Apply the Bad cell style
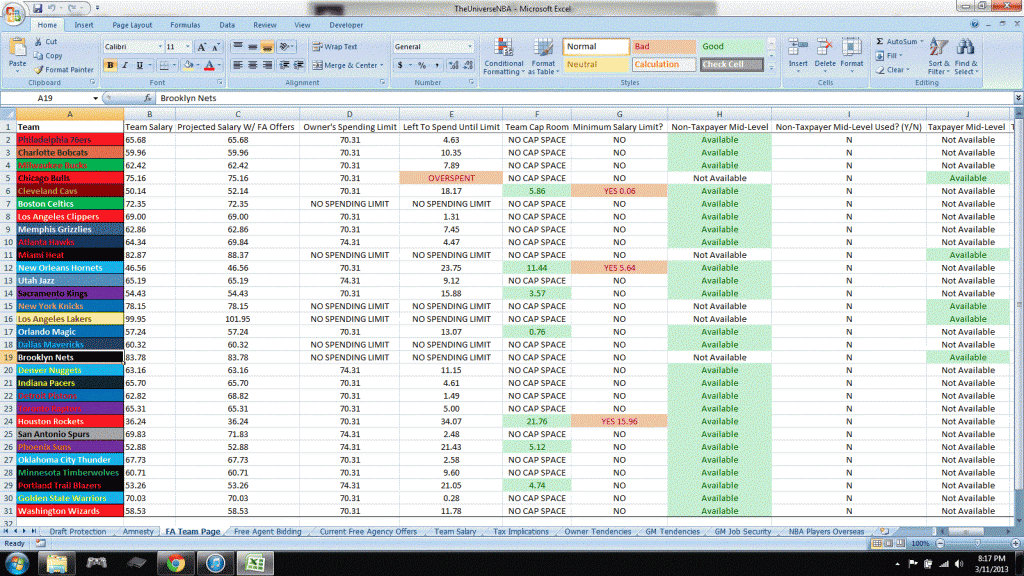 [x=664, y=46]
